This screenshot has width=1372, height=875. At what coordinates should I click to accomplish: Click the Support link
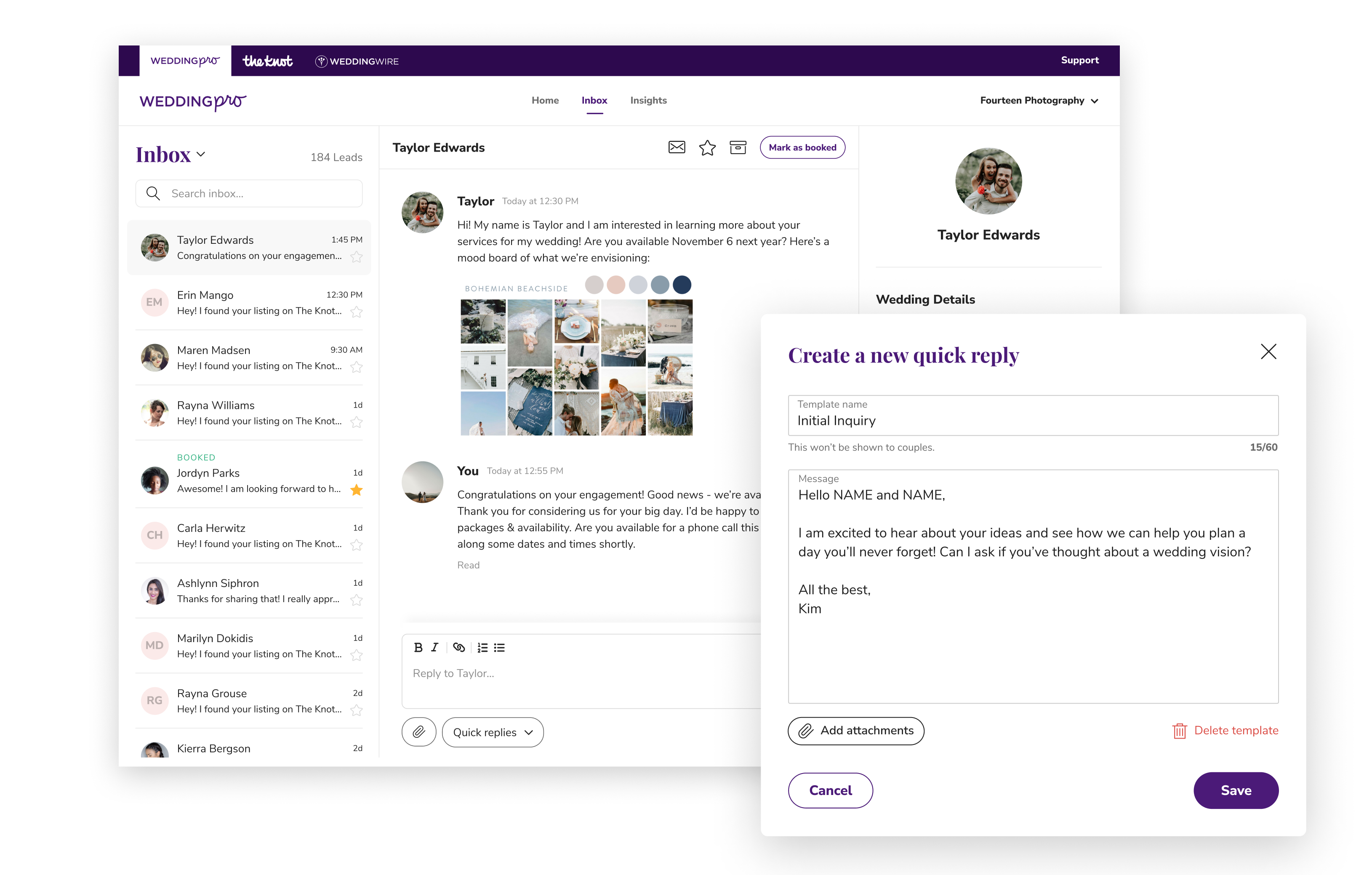(x=1079, y=60)
